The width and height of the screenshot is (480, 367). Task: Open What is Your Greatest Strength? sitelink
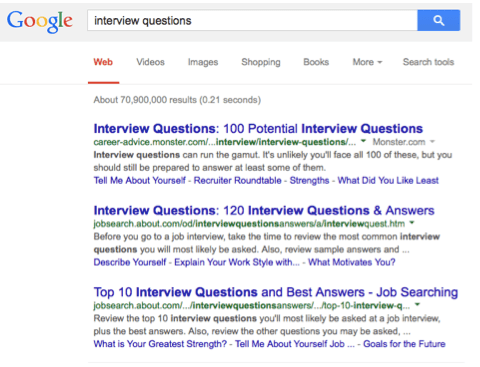pos(160,344)
